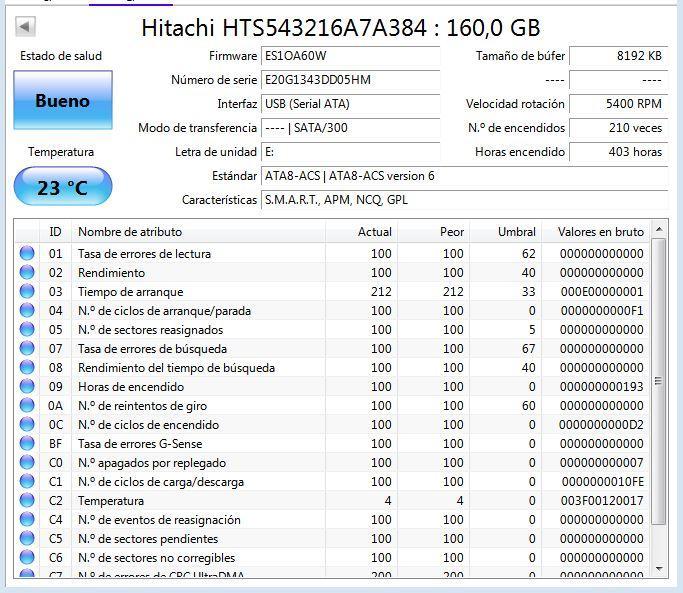Click raw value 0000000000F1
The width and height of the screenshot is (683, 593).
pyautogui.click(x=602, y=311)
